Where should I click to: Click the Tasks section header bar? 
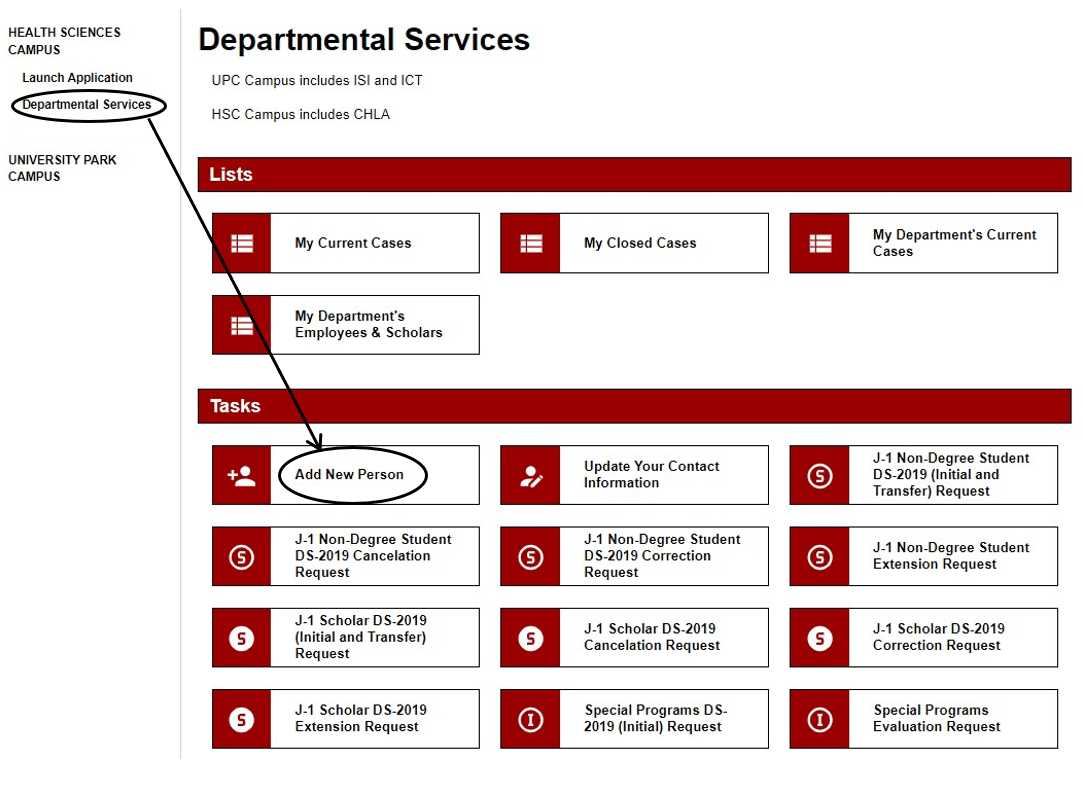[x=635, y=406]
